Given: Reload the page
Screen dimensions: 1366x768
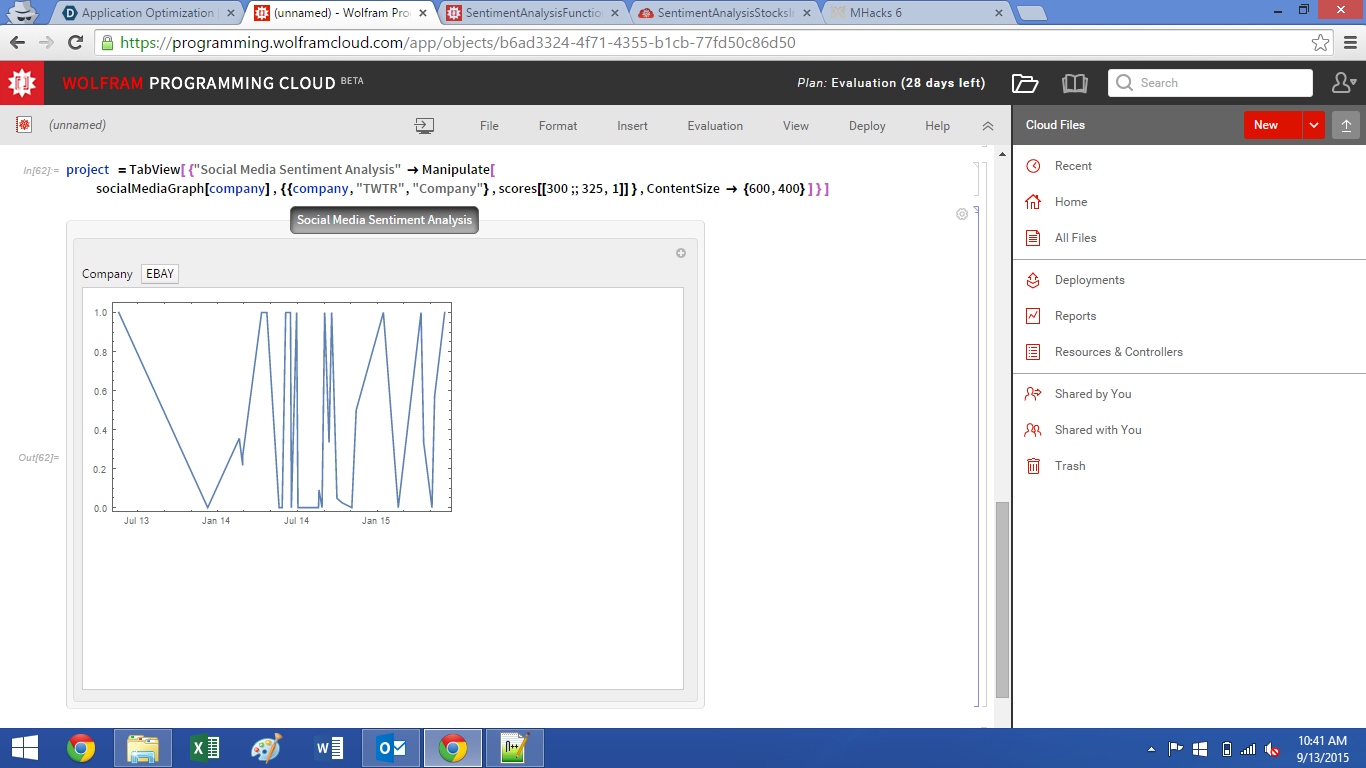Looking at the screenshot, I should pos(75,43).
